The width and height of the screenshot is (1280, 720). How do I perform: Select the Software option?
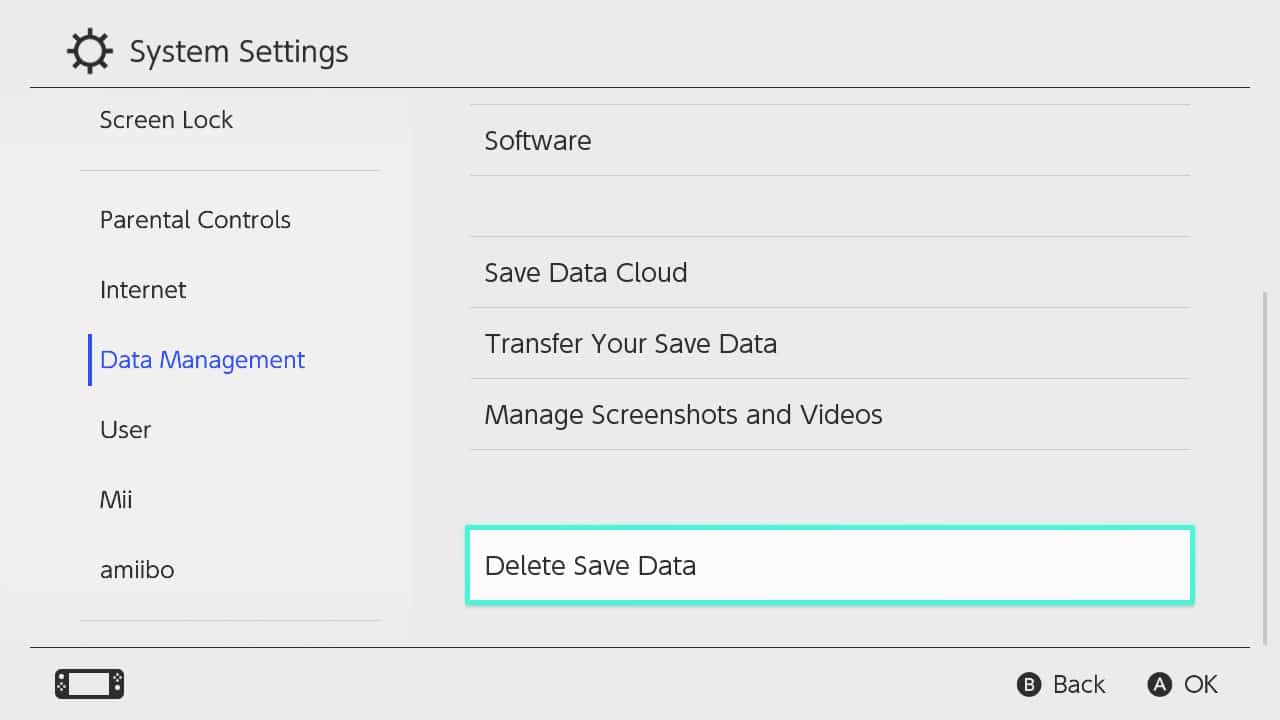pyautogui.click(x=830, y=140)
